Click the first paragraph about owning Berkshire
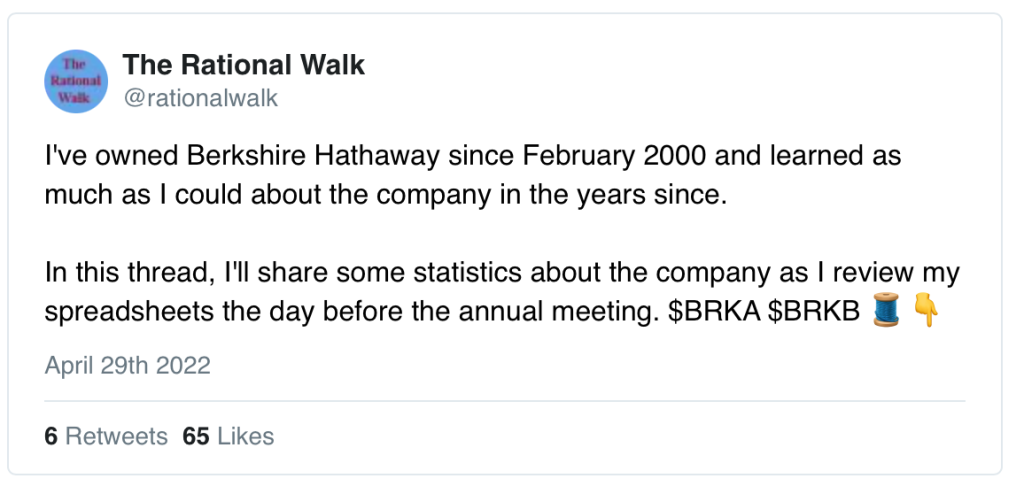The width and height of the screenshot is (1024, 494). coord(470,176)
